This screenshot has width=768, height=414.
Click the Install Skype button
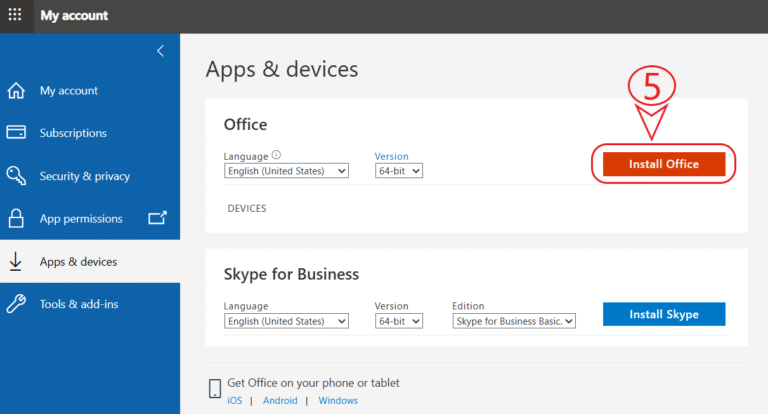[664, 314]
